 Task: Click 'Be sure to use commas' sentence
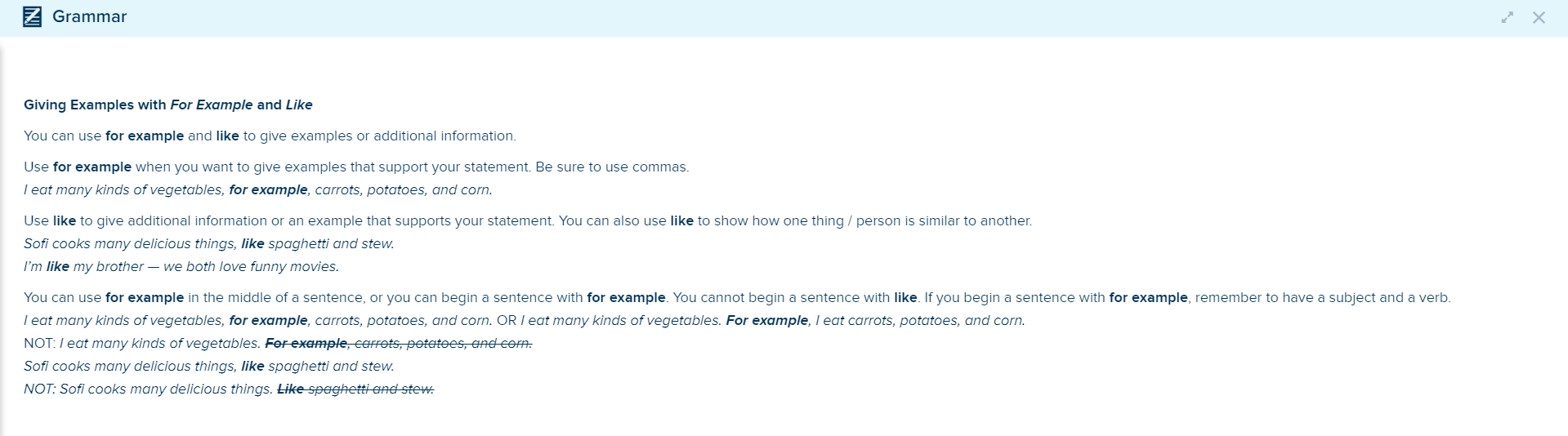[612, 167]
